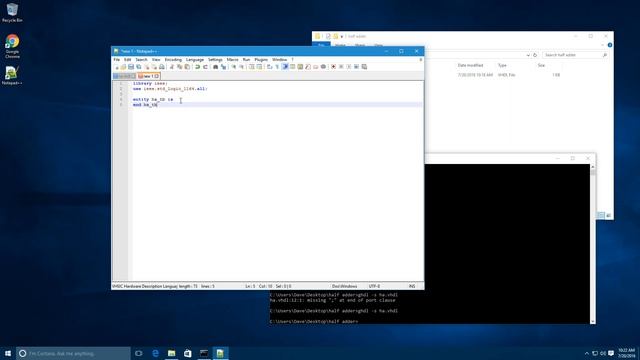Expand the ribbon chevron in File Explorer
Viewport: 640px width, 360px height.
pos(602,45)
